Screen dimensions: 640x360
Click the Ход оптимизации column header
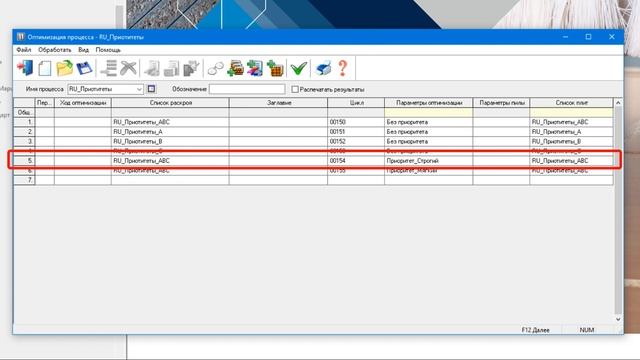coord(83,103)
